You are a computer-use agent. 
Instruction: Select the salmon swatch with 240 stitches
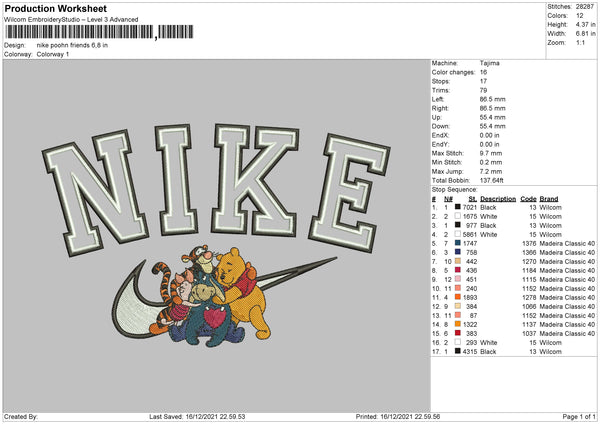pyautogui.click(x=458, y=288)
